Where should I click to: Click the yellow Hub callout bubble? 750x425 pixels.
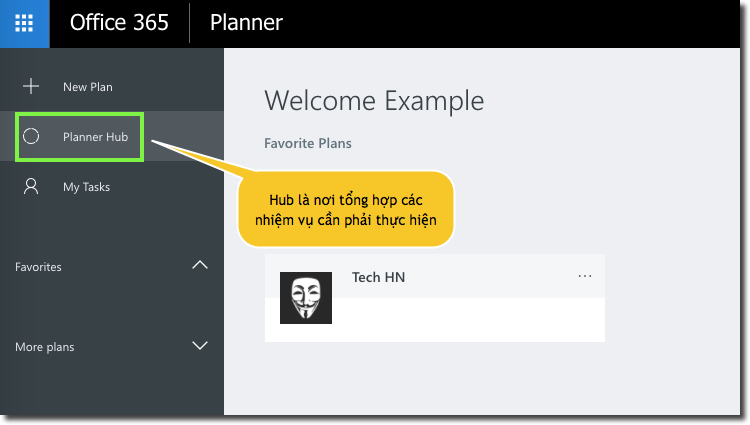tap(346, 208)
